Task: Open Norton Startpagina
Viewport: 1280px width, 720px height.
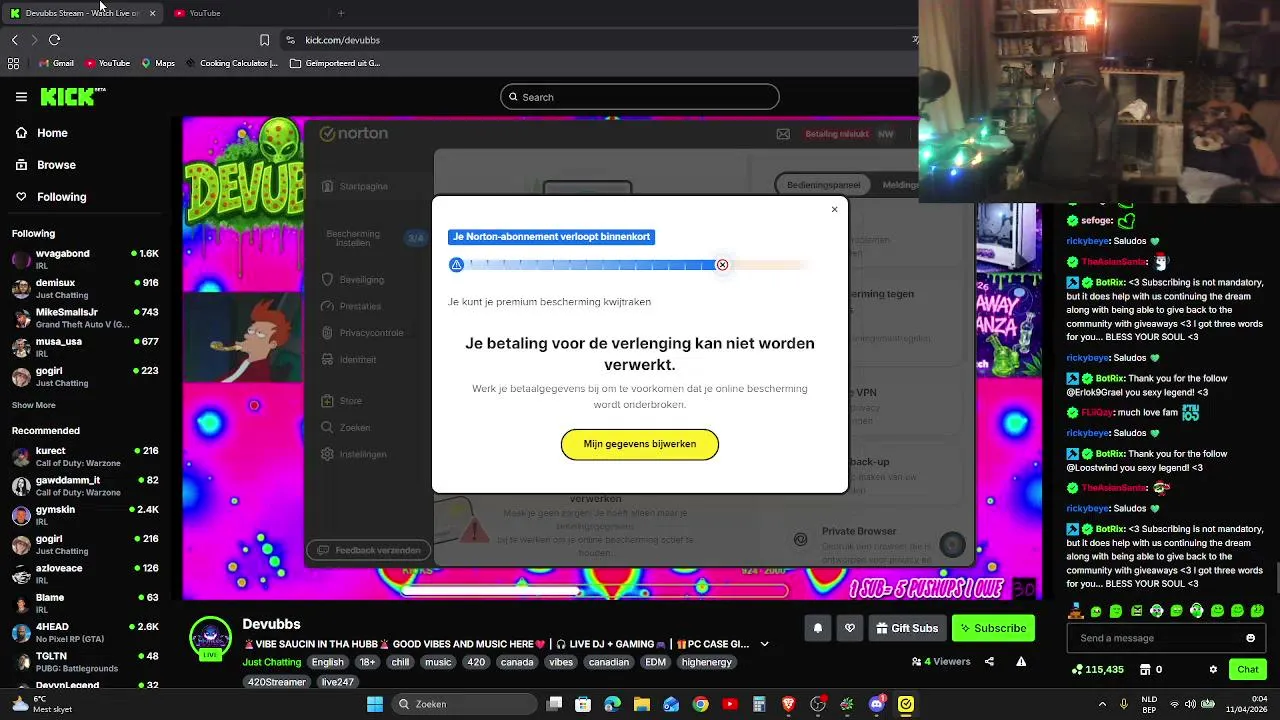Action: click(x=355, y=186)
